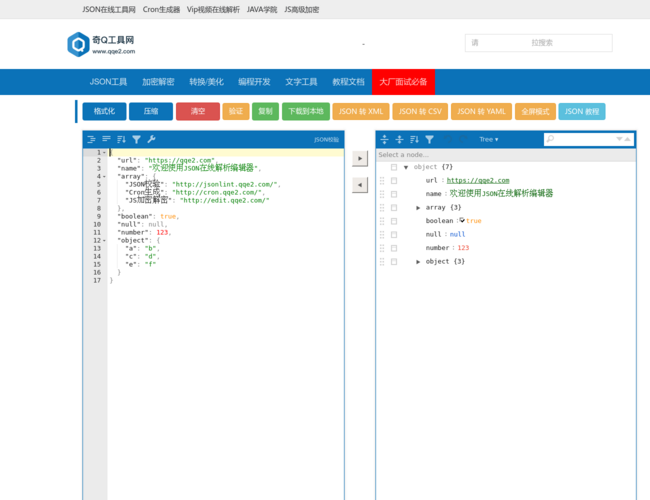Copy JSON to the tree with right arrow button

pos(360,158)
